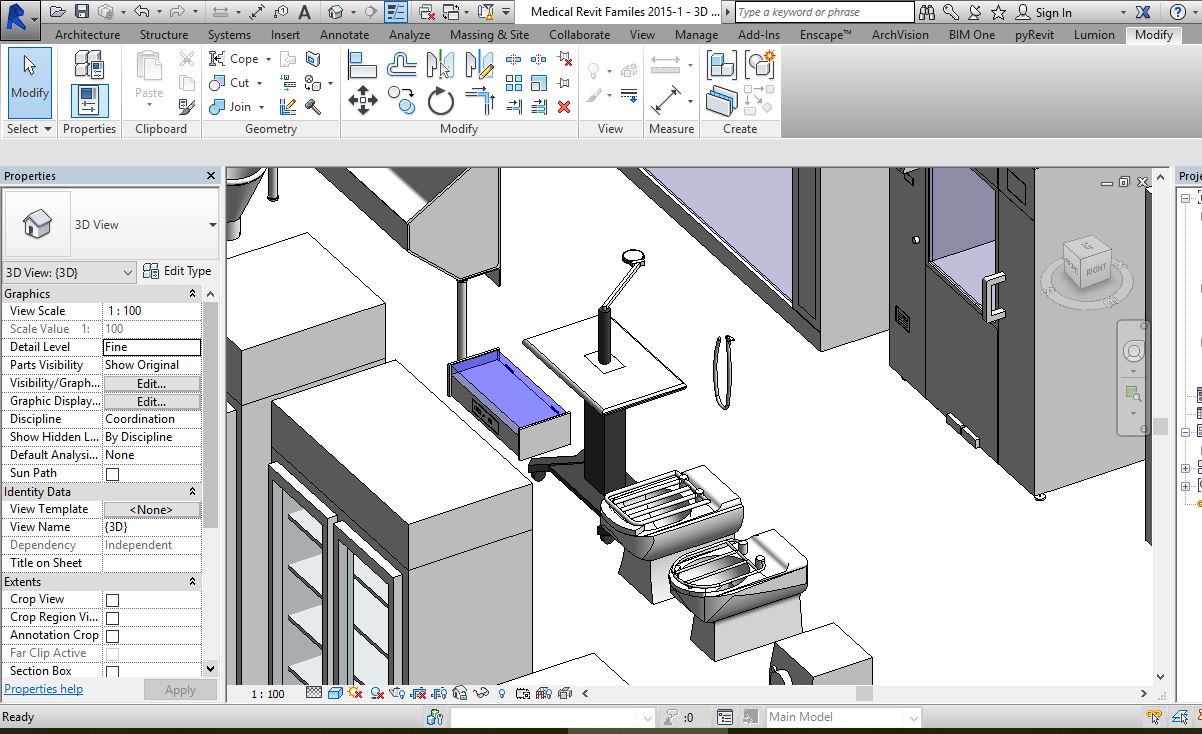Screen dimensions: 1202x734
Task: Collapse the Identity Data section
Action: (192, 492)
